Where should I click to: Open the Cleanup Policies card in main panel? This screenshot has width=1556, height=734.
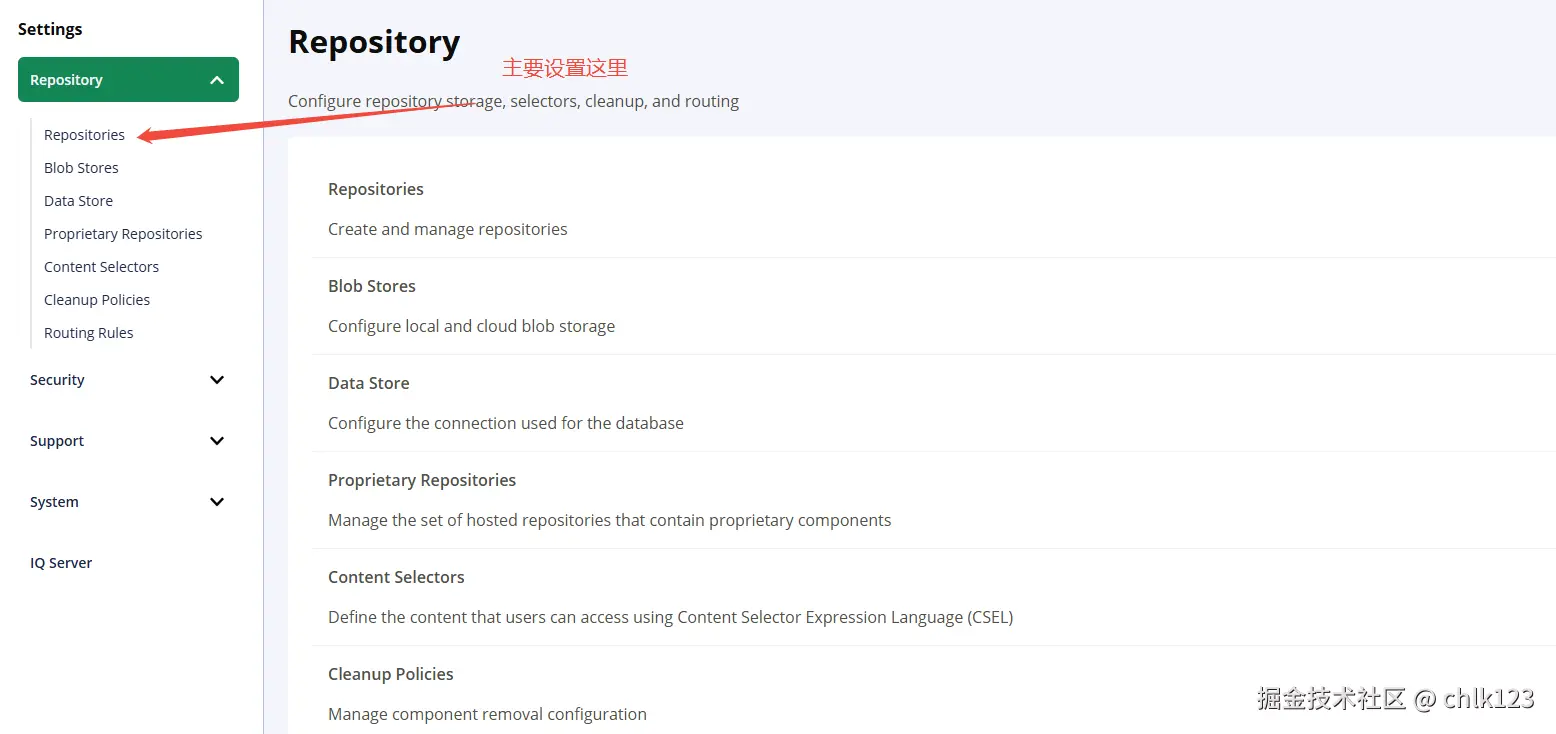pos(391,675)
